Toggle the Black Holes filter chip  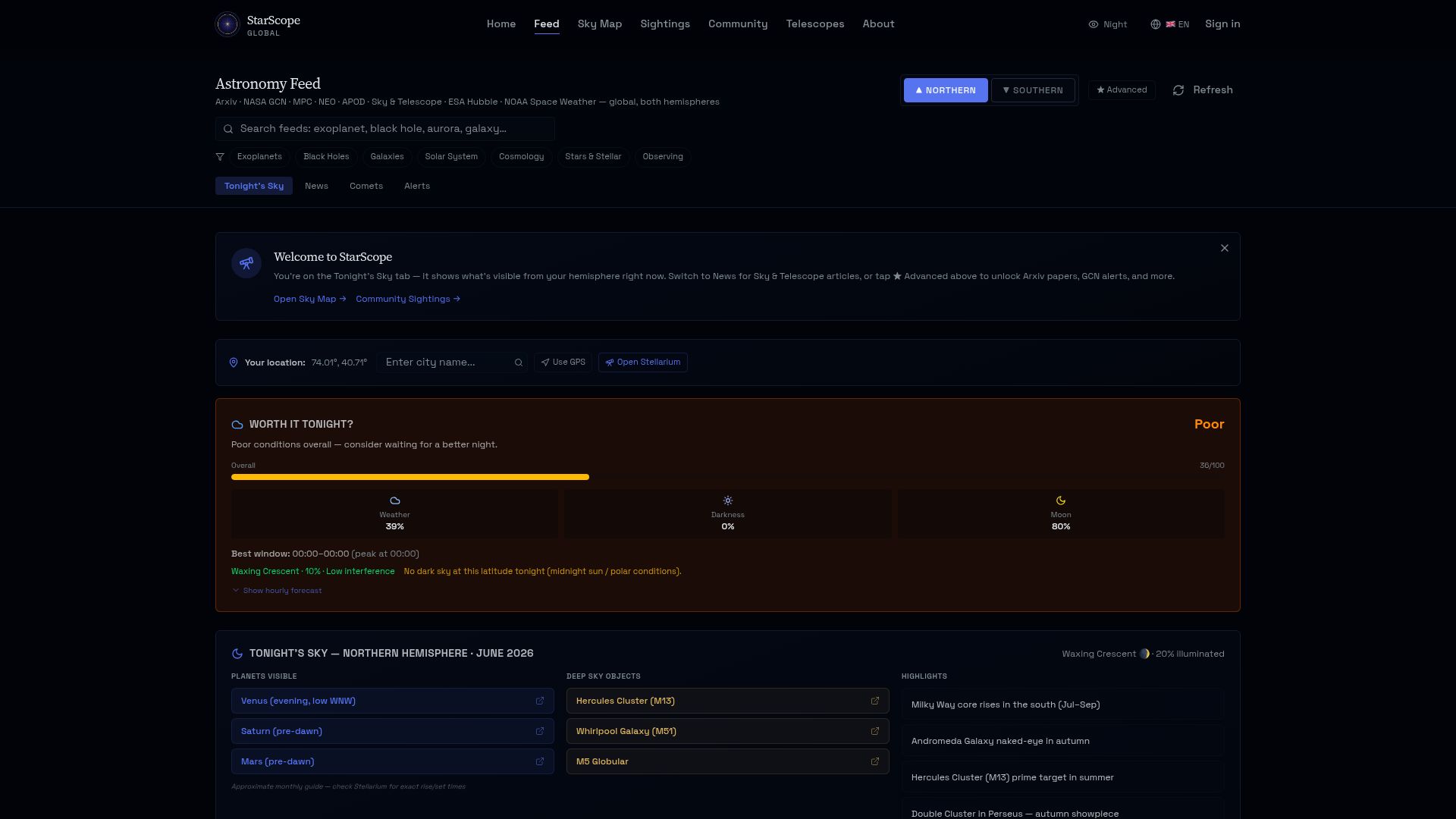point(326,157)
